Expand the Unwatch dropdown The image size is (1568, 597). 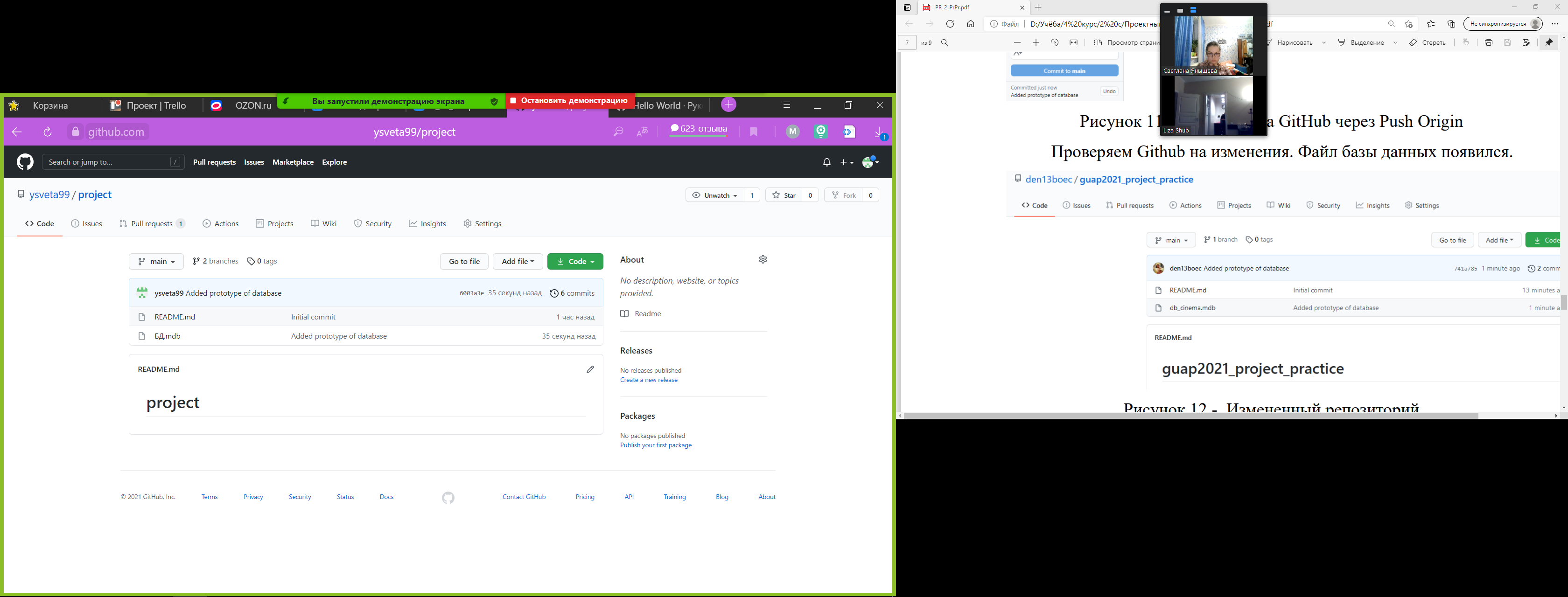(714, 195)
